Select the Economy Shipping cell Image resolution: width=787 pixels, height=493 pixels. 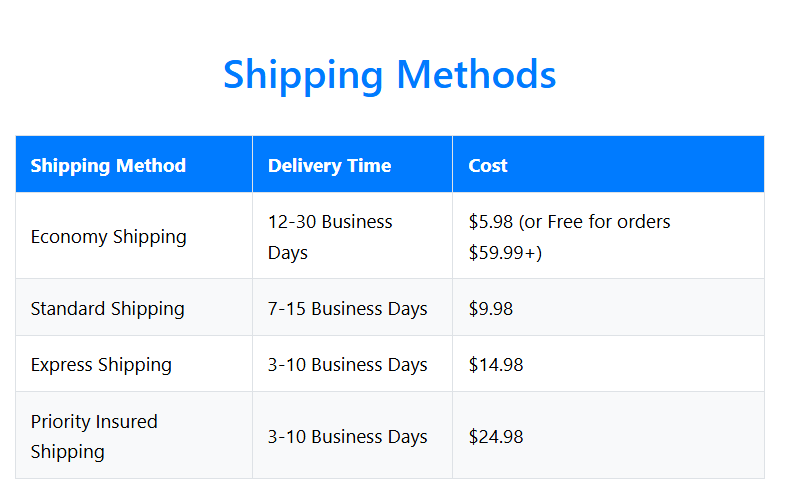coord(108,237)
